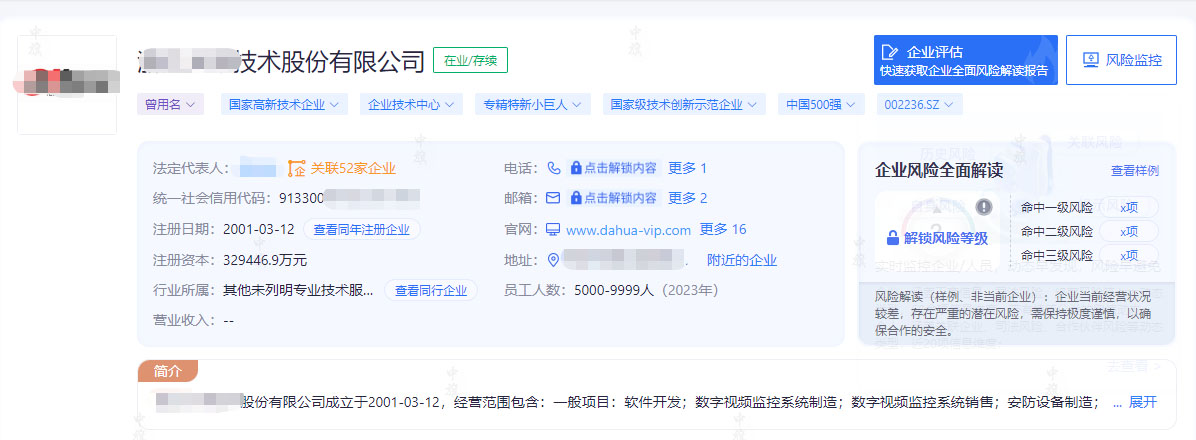Expand the 中国500强 tag dropdown

coord(820,103)
